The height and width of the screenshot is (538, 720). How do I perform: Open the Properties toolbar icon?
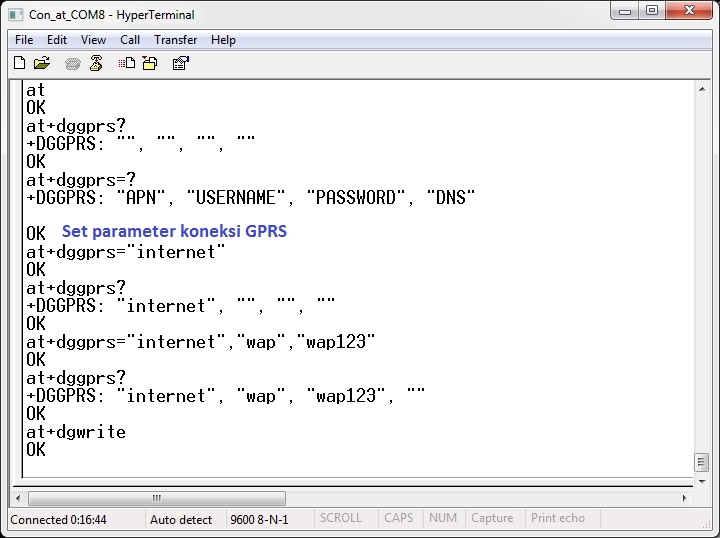[x=181, y=63]
